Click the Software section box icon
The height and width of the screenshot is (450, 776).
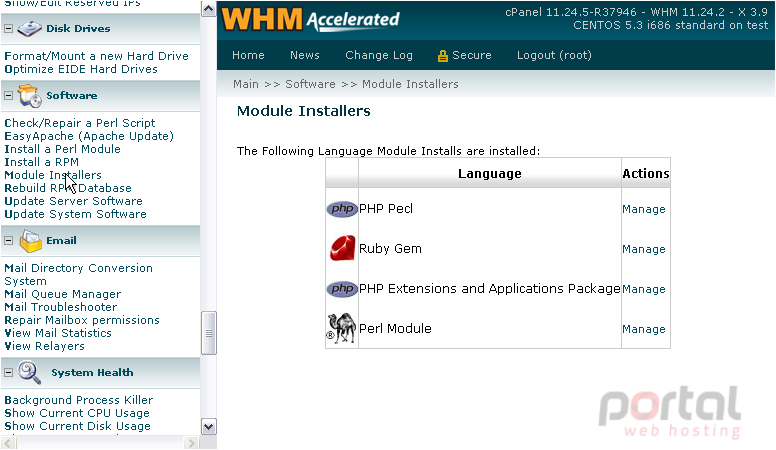point(30,96)
